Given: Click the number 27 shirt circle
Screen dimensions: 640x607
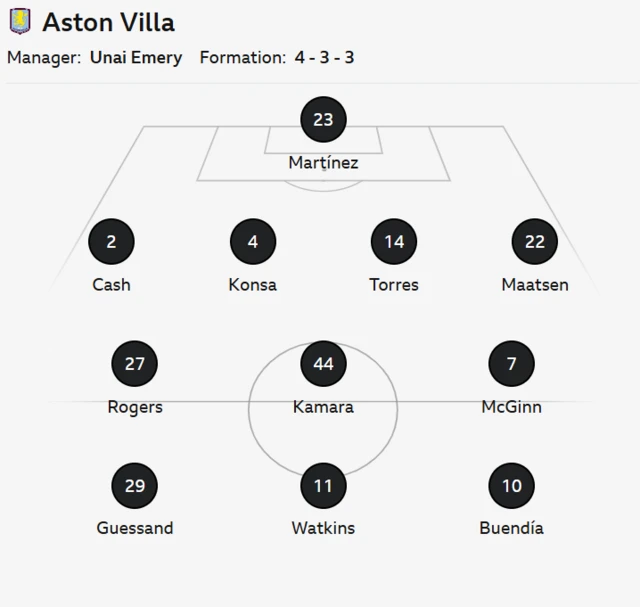Looking at the screenshot, I should 135,364.
